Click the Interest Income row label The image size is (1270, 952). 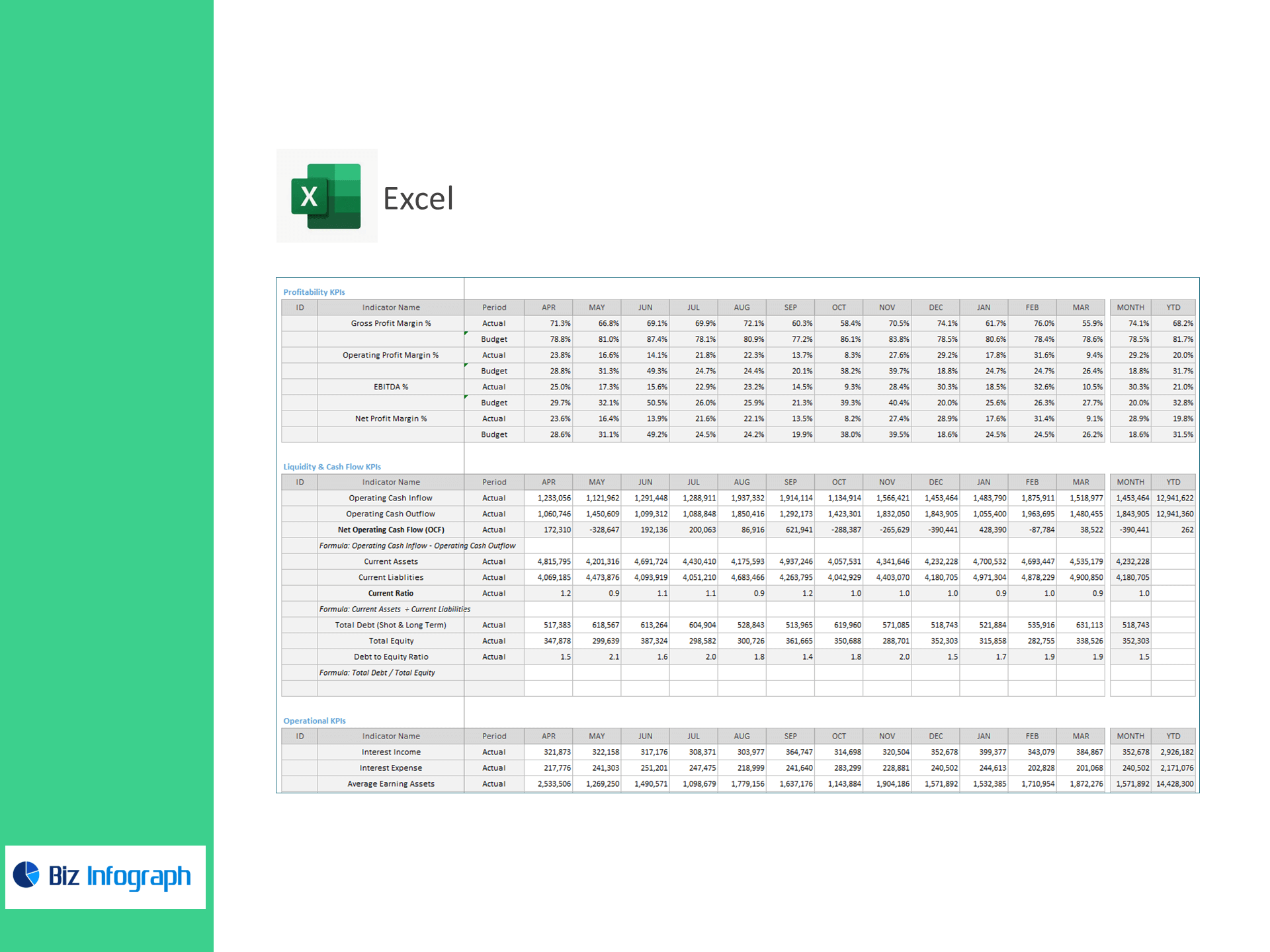[390, 752]
